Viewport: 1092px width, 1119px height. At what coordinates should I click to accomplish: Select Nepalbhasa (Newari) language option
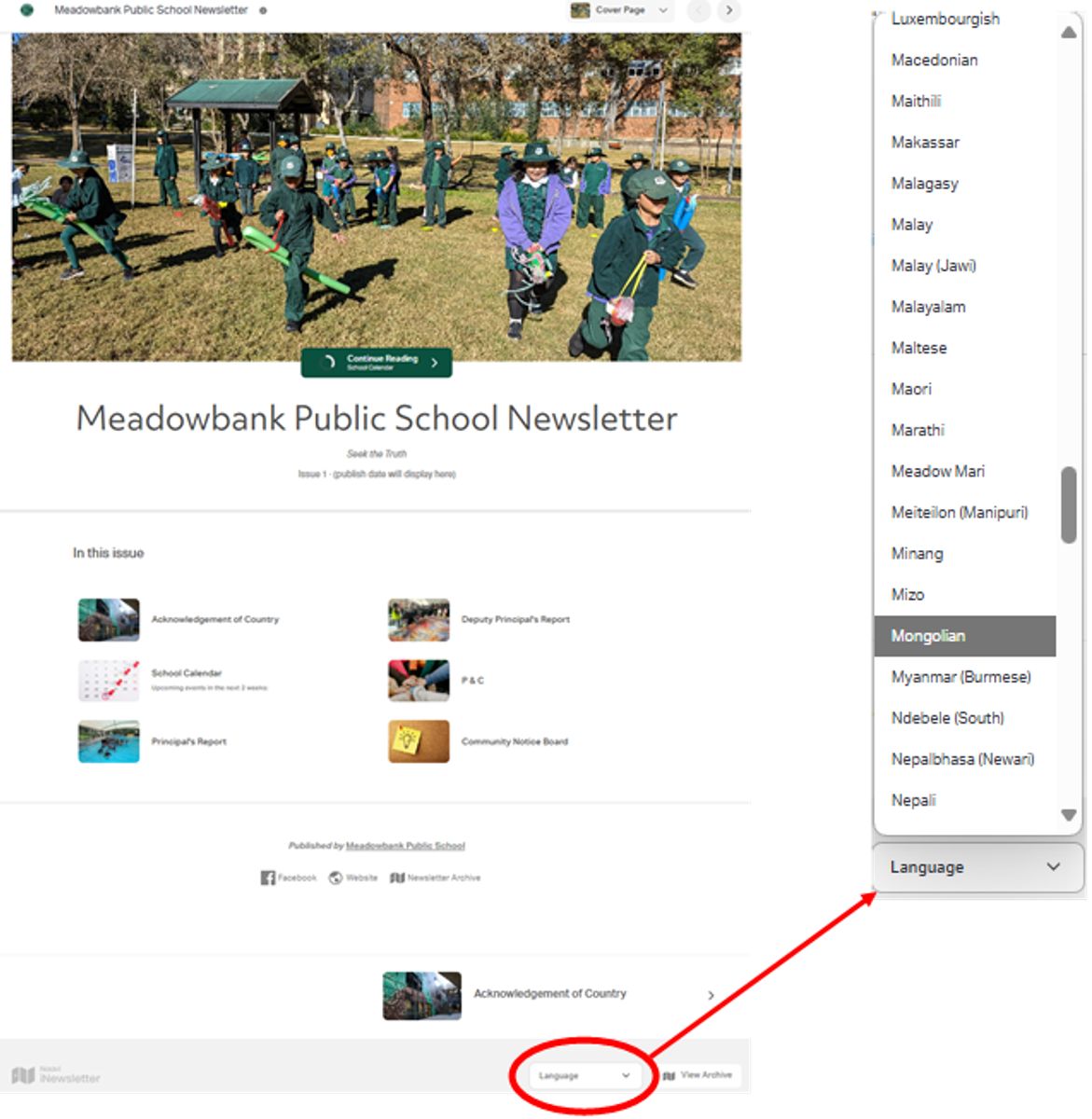[965, 759]
